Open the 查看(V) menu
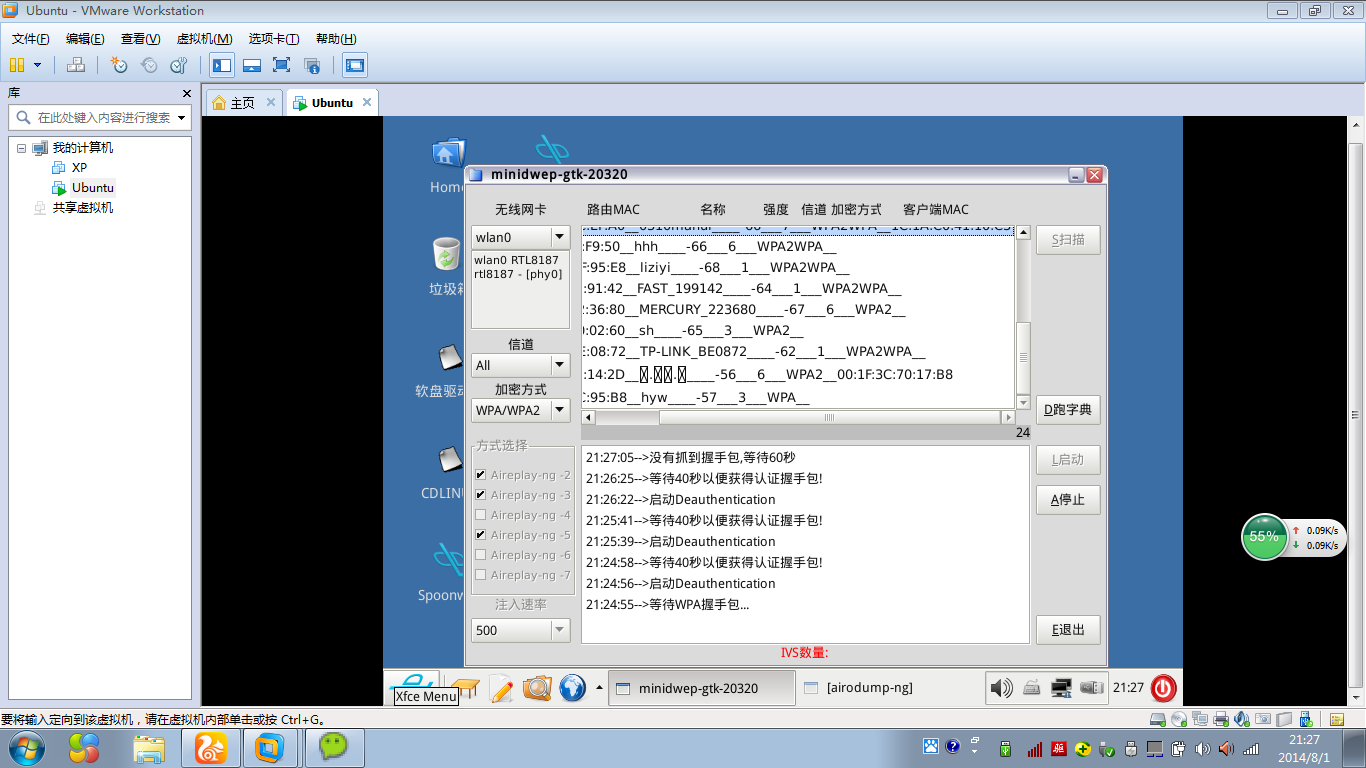1366x768 pixels. [x=140, y=39]
